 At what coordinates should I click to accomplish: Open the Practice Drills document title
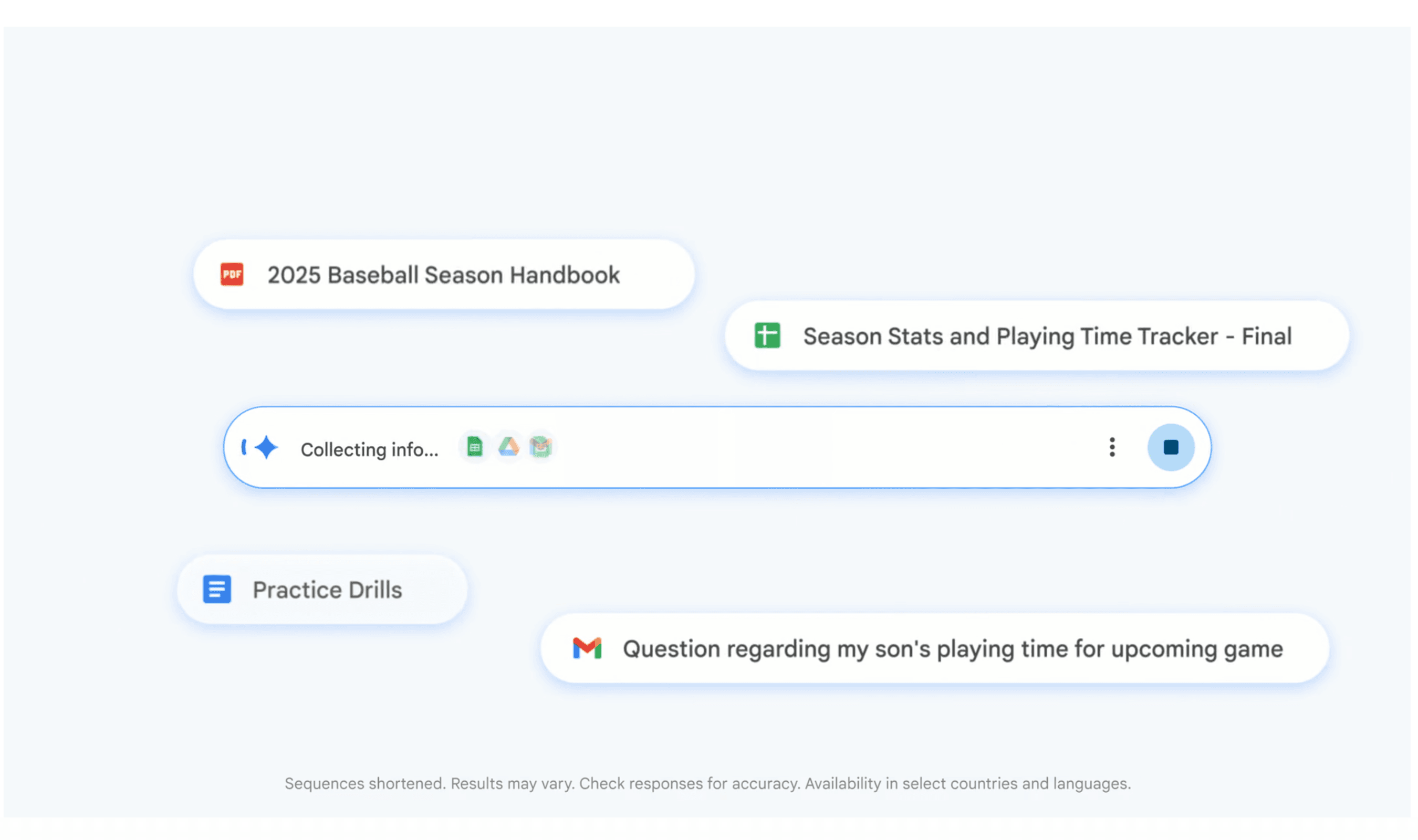click(x=327, y=591)
